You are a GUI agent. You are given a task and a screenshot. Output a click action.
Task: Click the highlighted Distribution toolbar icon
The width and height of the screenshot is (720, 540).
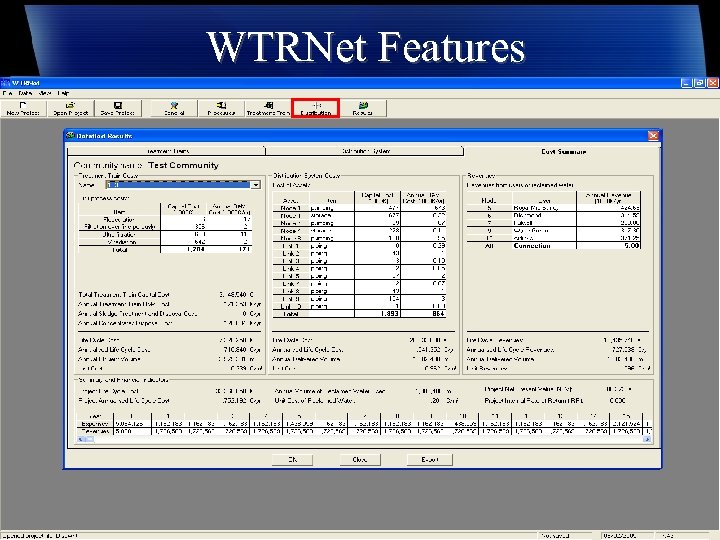(315, 108)
